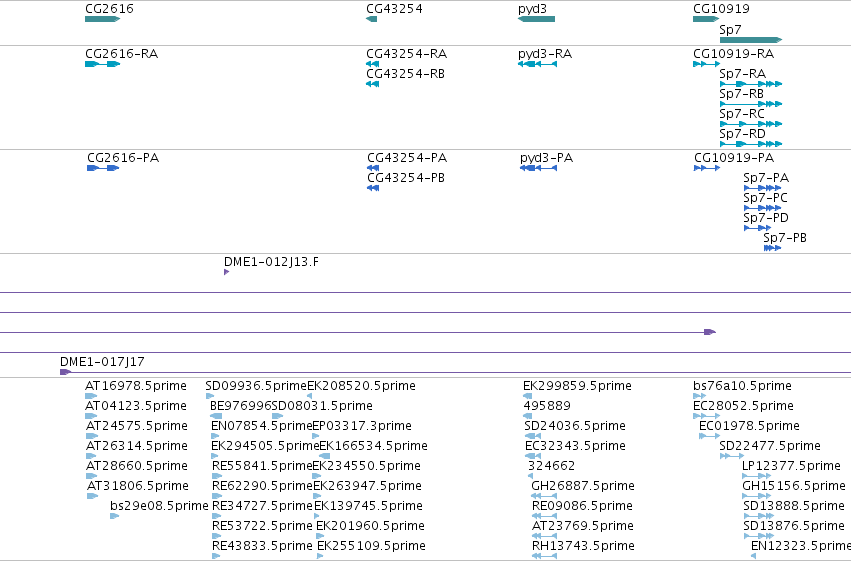Click the SD13888.5prime EST
This screenshot has height=561, width=851.
point(758,516)
